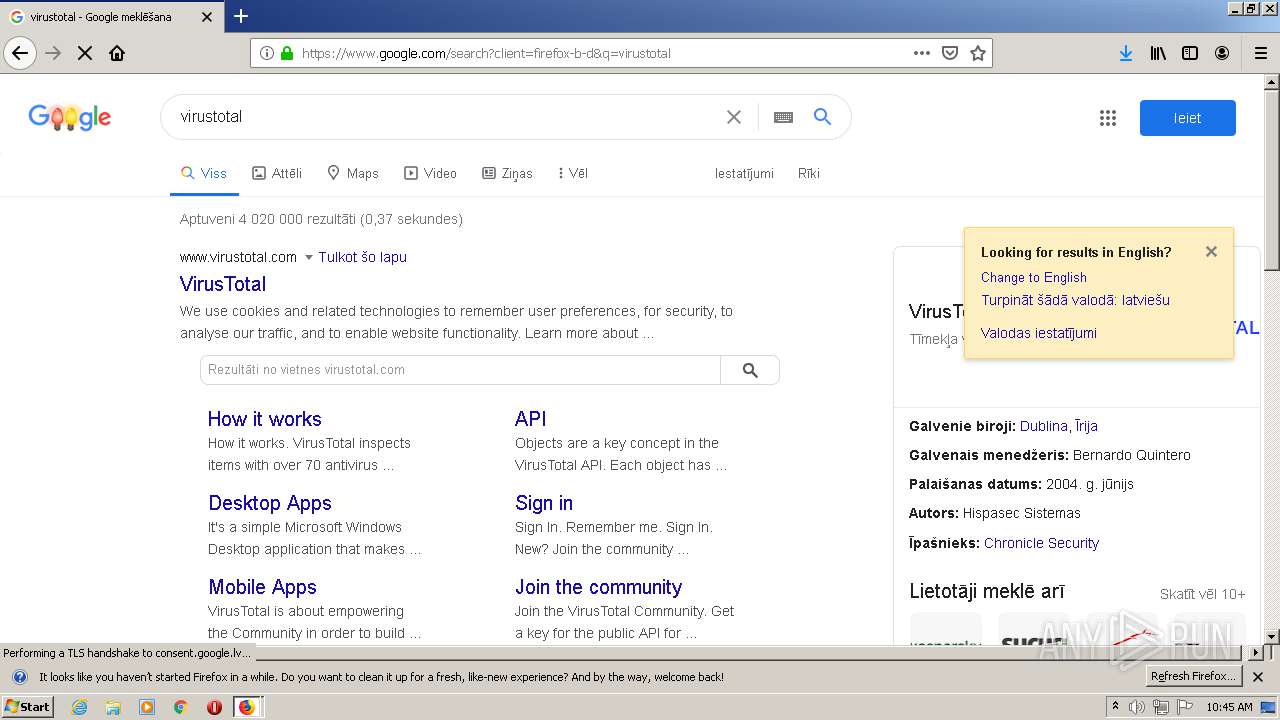Open the Chronicle Security link
1280x720 pixels.
[x=1041, y=543]
